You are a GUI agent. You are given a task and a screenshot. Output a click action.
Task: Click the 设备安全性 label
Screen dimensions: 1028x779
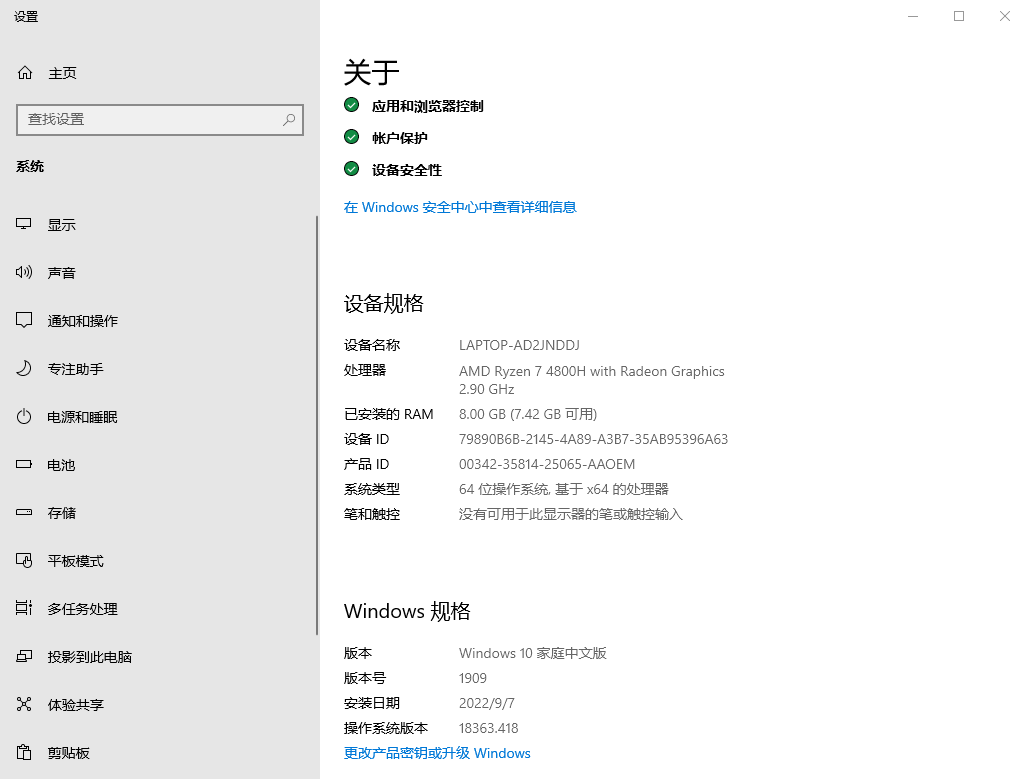406,170
